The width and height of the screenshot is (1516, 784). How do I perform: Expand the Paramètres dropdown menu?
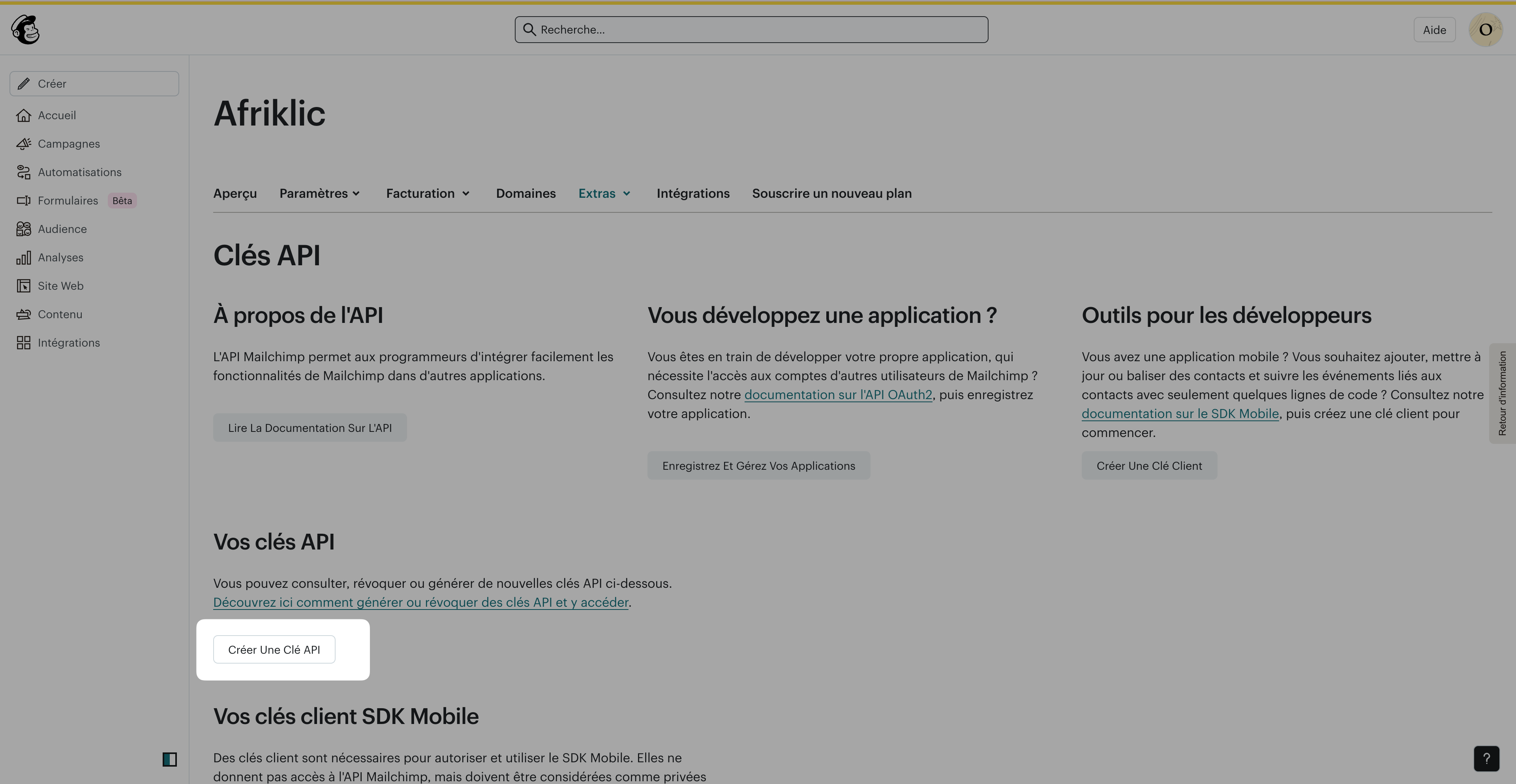pos(319,194)
